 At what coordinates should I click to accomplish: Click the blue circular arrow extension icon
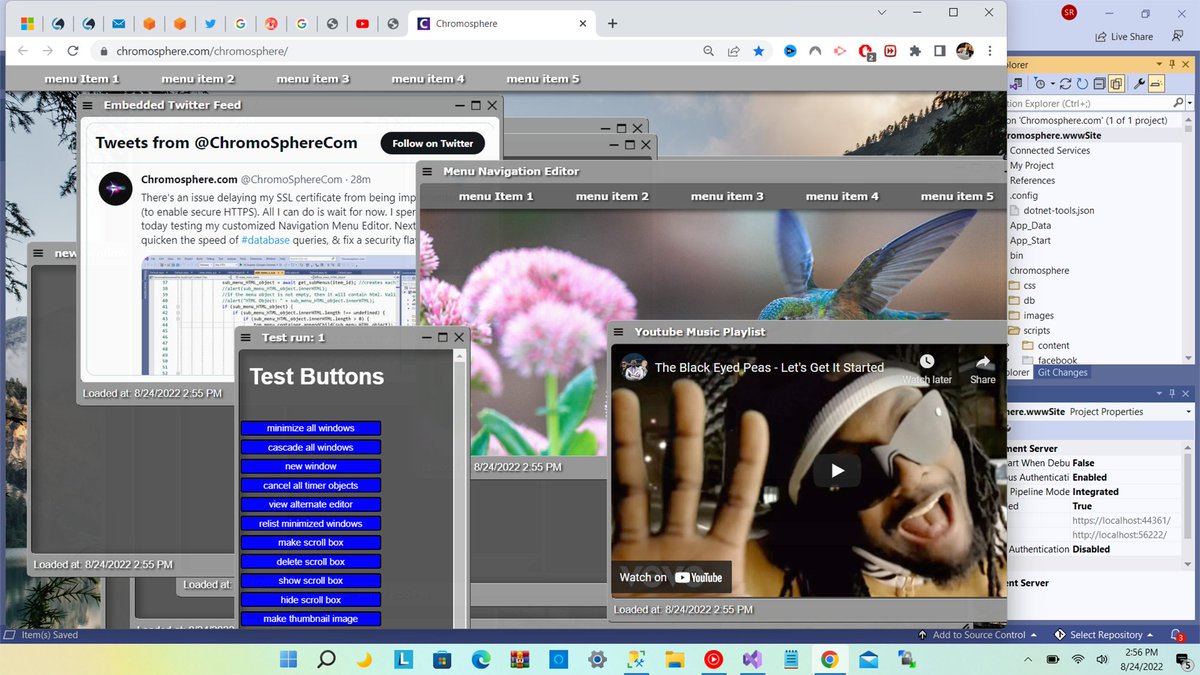click(790, 51)
